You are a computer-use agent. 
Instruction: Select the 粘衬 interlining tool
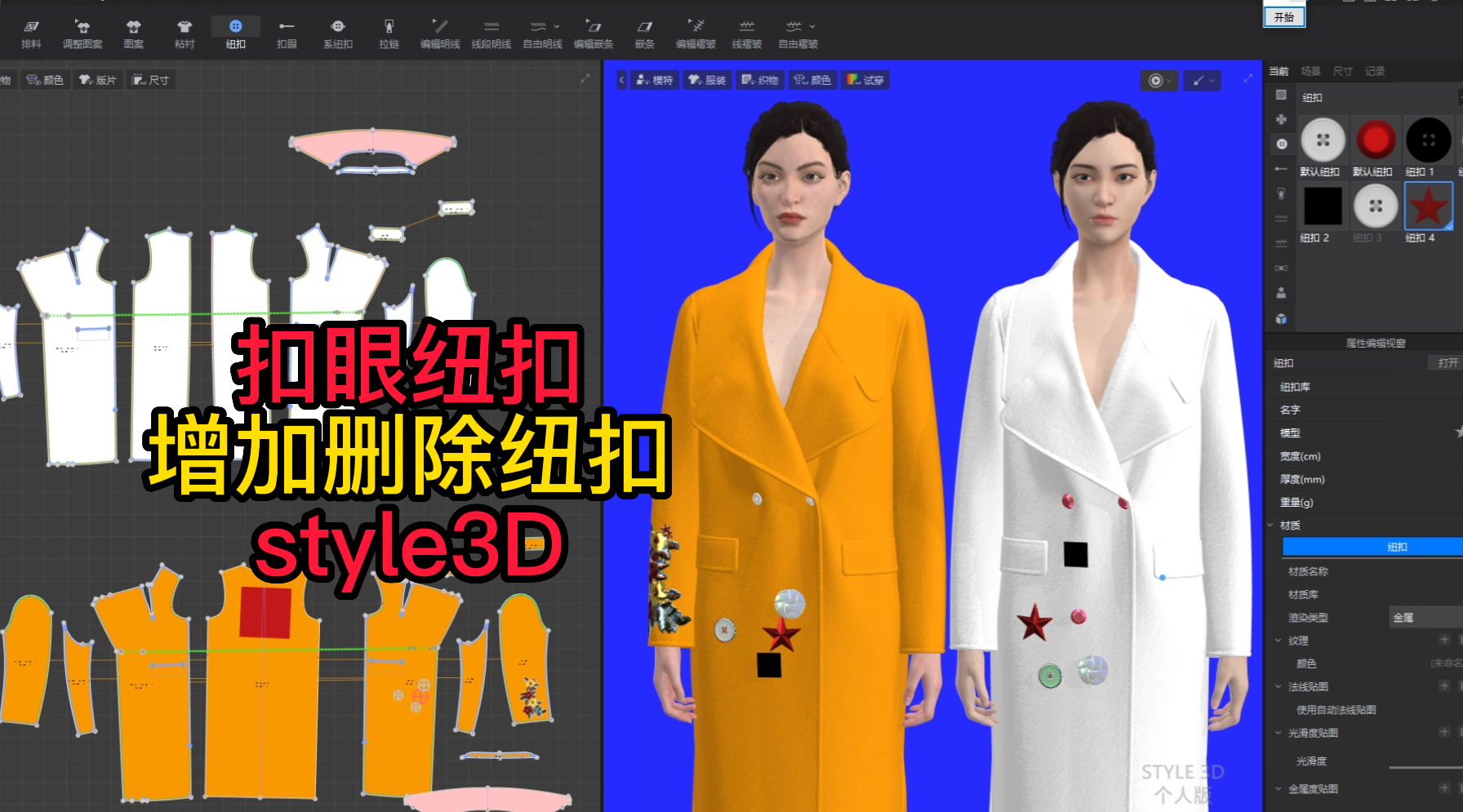coord(185,34)
